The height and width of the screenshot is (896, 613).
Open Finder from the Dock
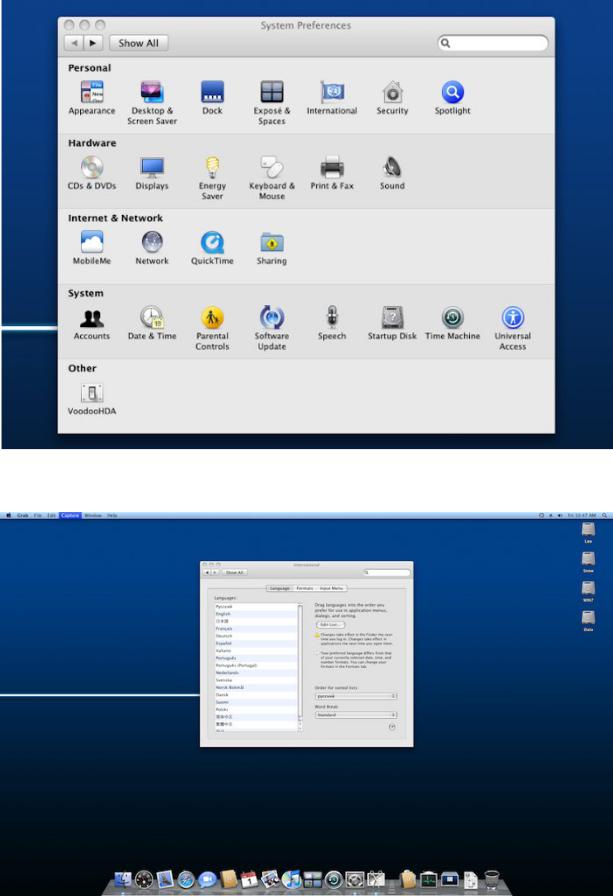click(123, 879)
